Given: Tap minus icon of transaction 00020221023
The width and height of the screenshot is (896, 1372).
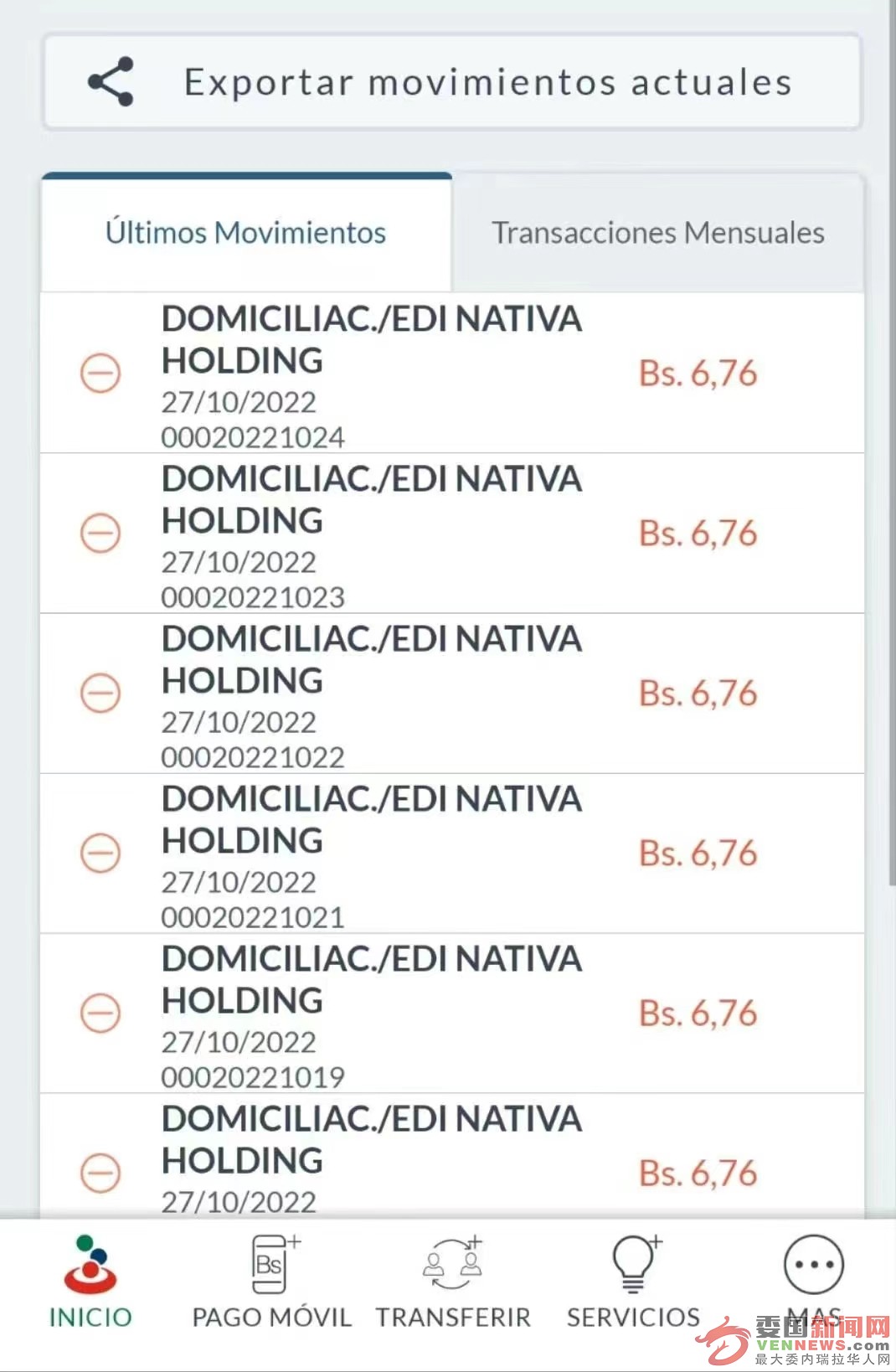Looking at the screenshot, I should point(100,534).
